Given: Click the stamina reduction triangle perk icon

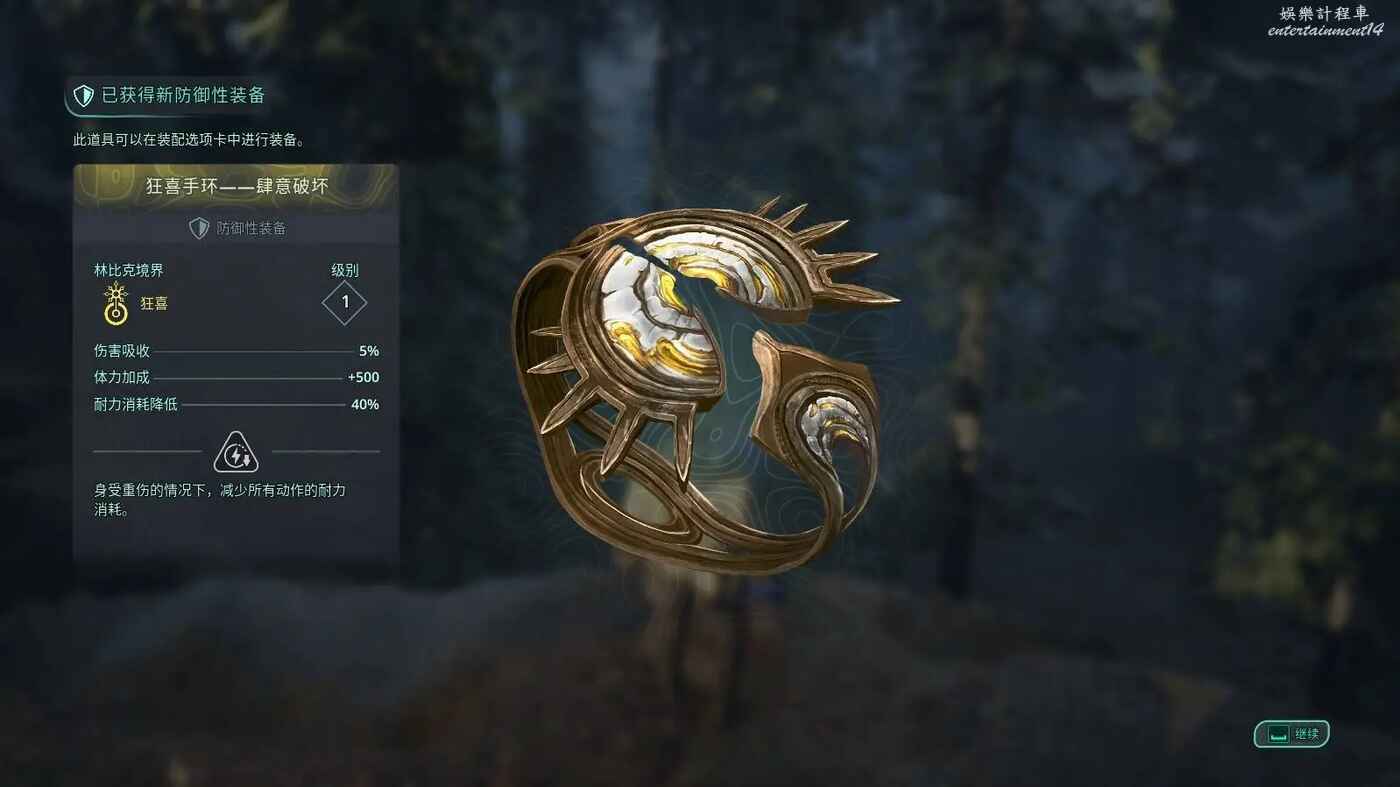Looking at the screenshot, I should coord(236,452).
